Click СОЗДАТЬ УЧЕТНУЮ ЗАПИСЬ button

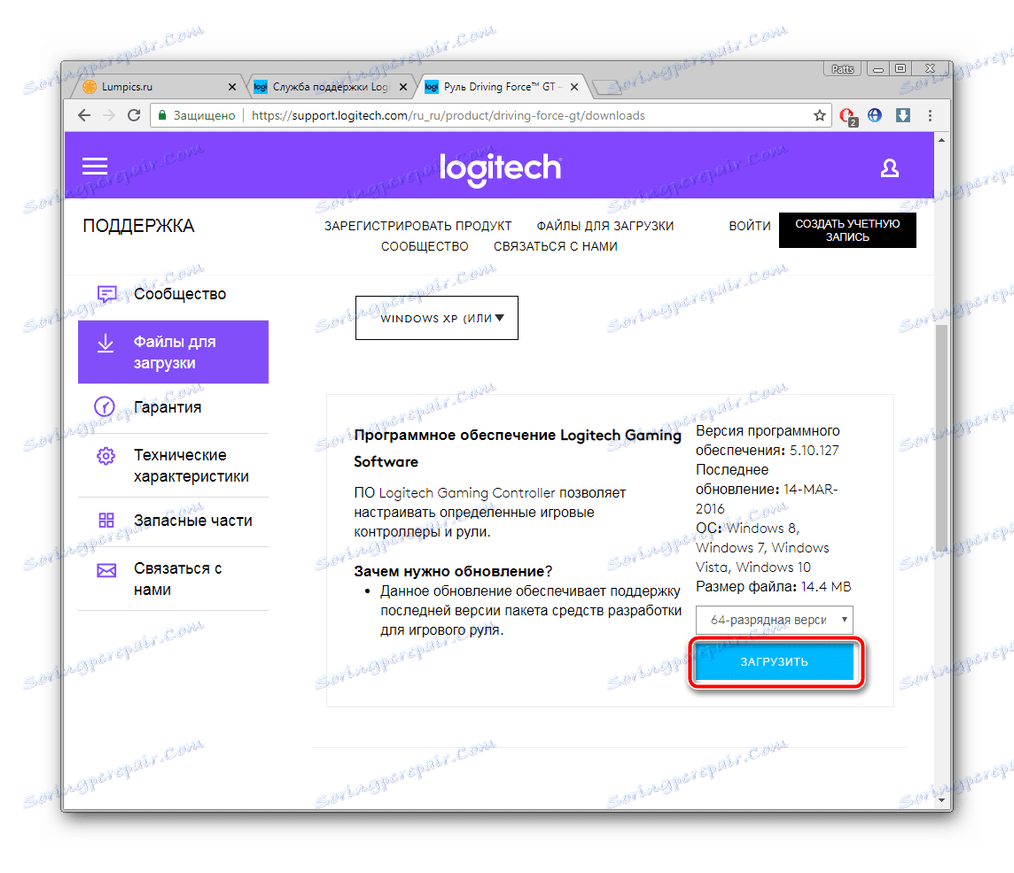(x=847, y=230)
